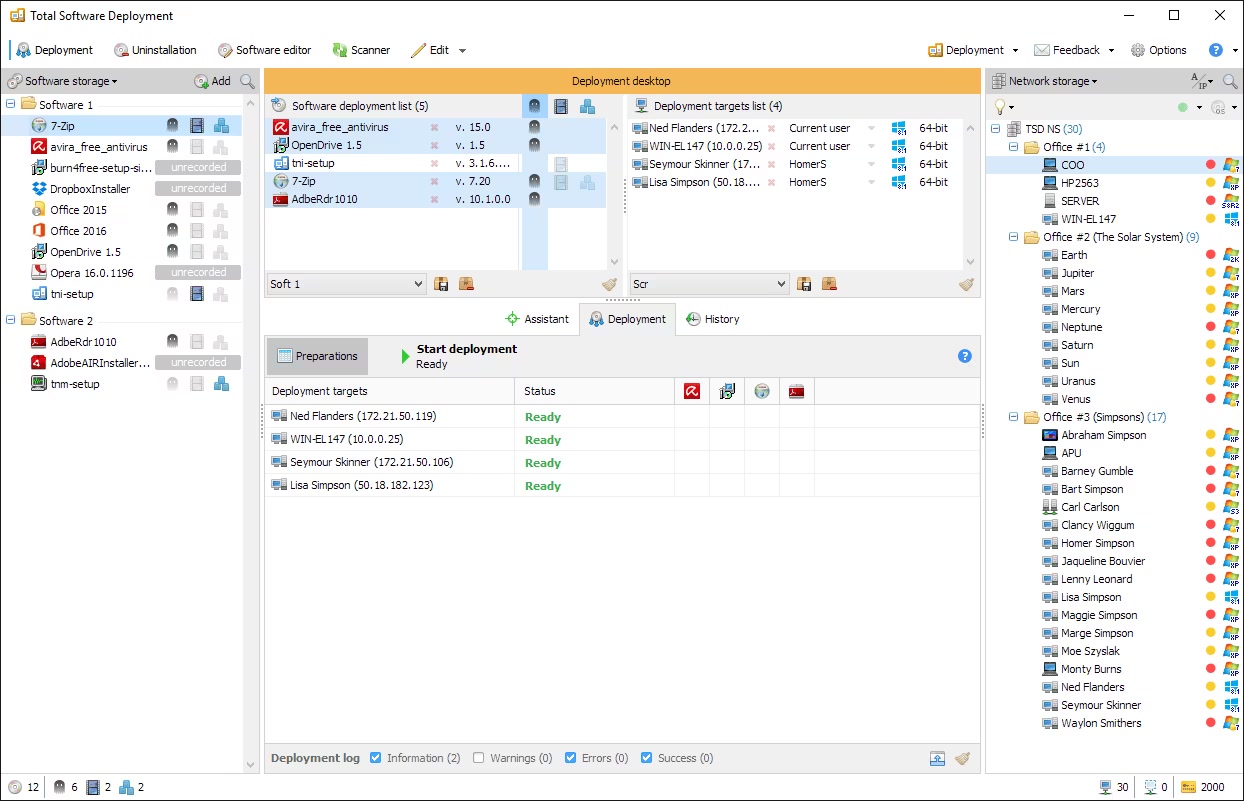Click the light bulb icon in Network storage
Image resolution: width=1244 pixels, height=801 pixels.
click(999, 107)
